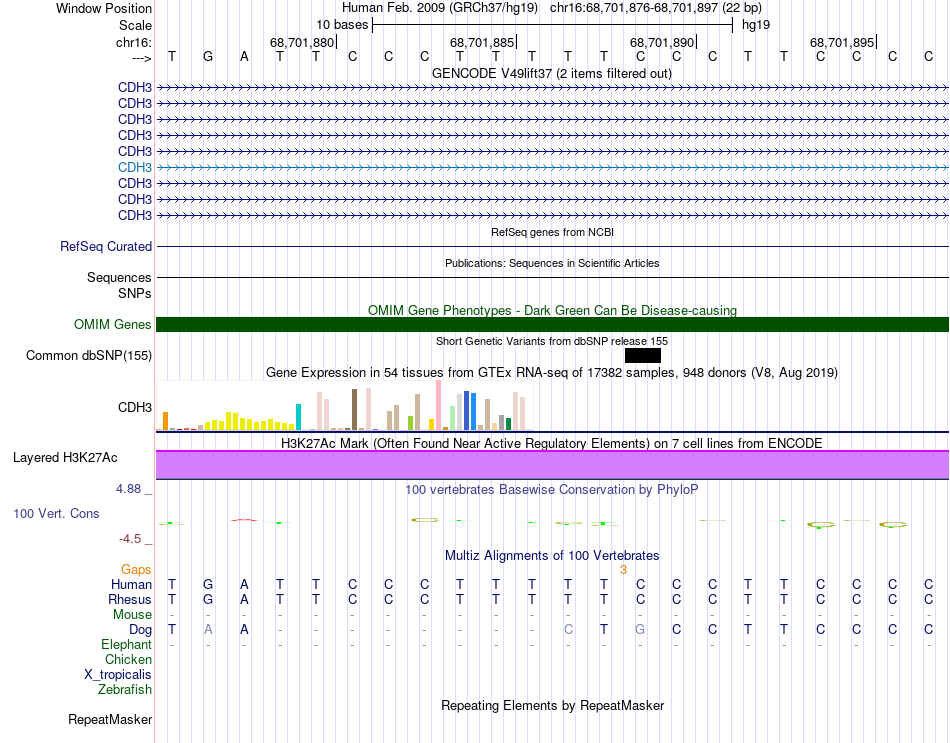Click the 10 bases scale bar
950x743 pixels.
[x=553, y=25]
